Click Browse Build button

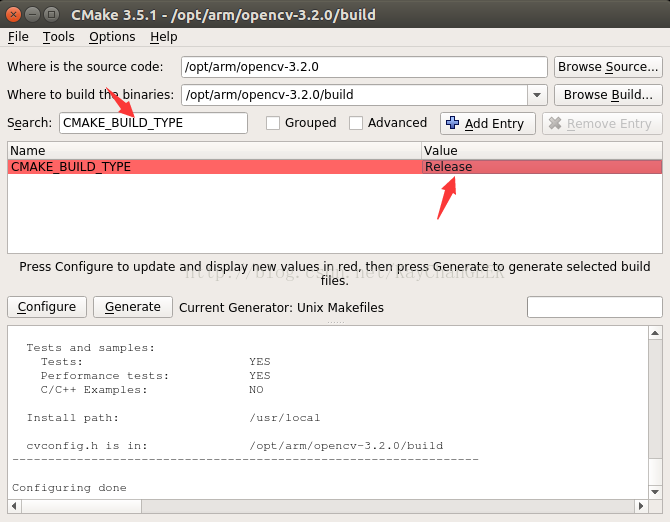click(x=608, y=95)
